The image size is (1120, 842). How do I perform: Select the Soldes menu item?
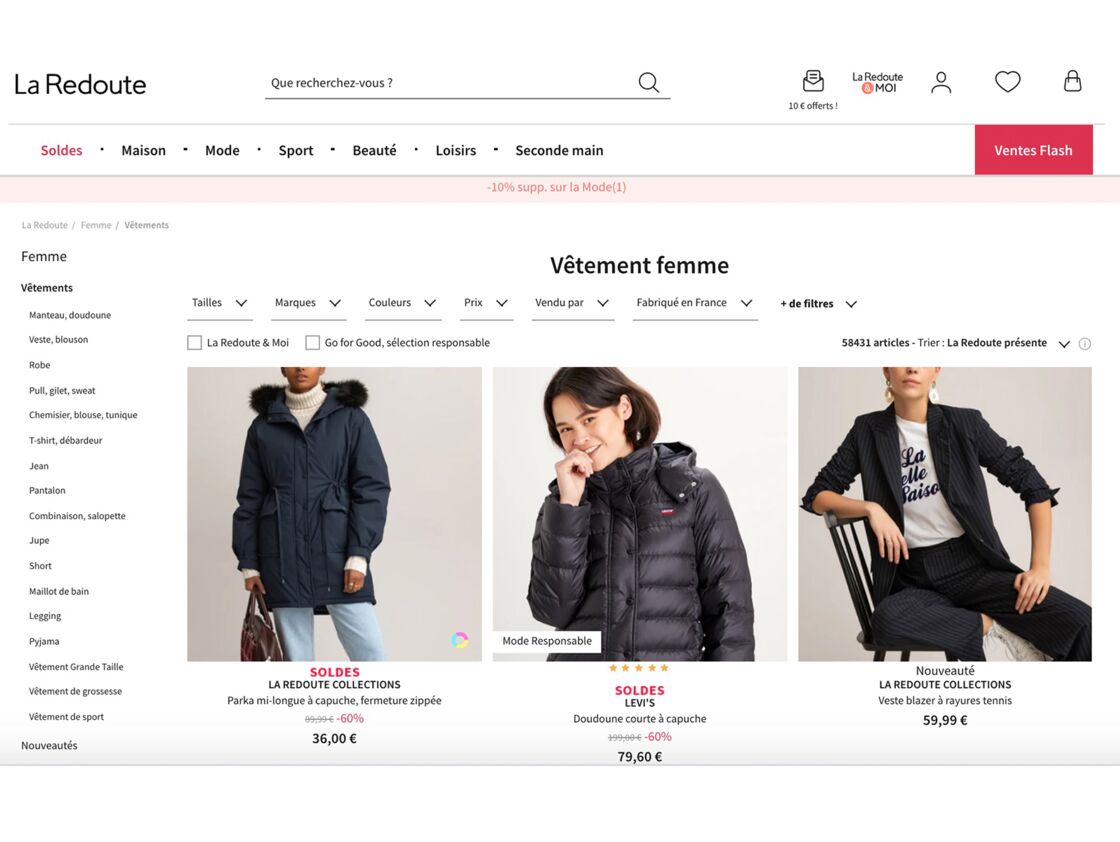[61, 150]
